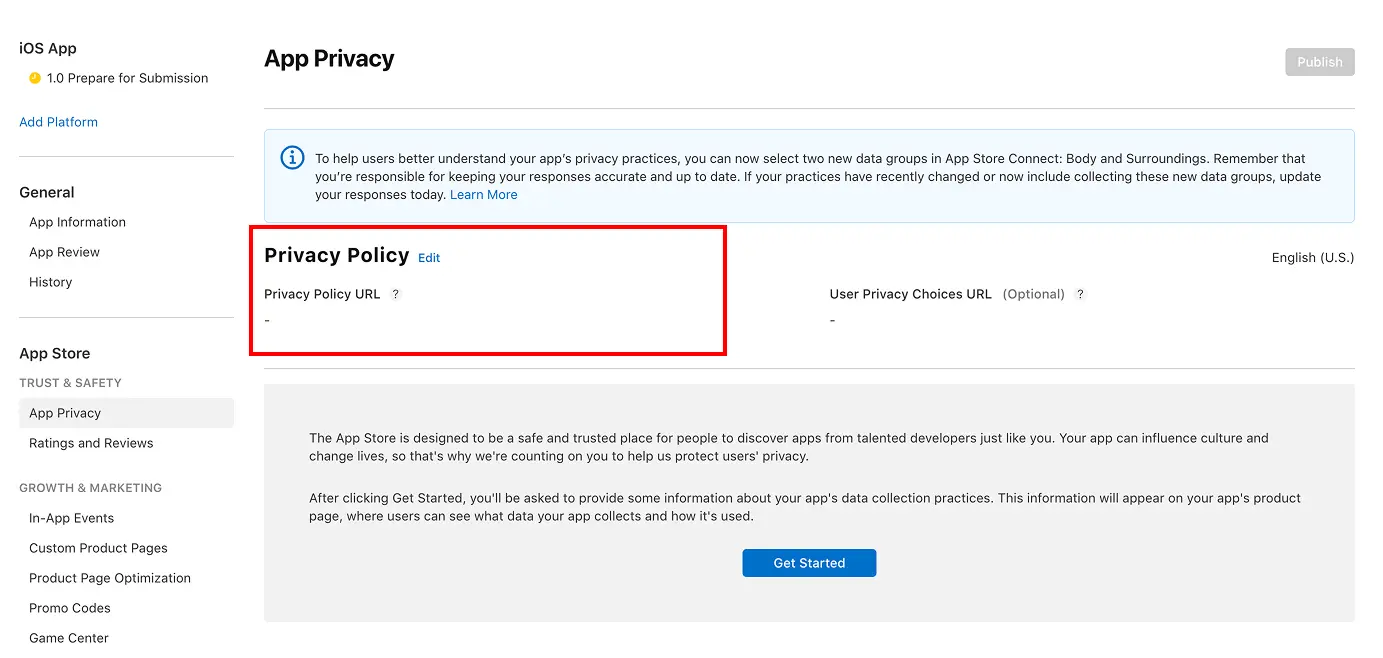Click the (Optional) text beside User Privacy Choices URL
This screenshot has width=1383, height=658.
click(1033, 295)
